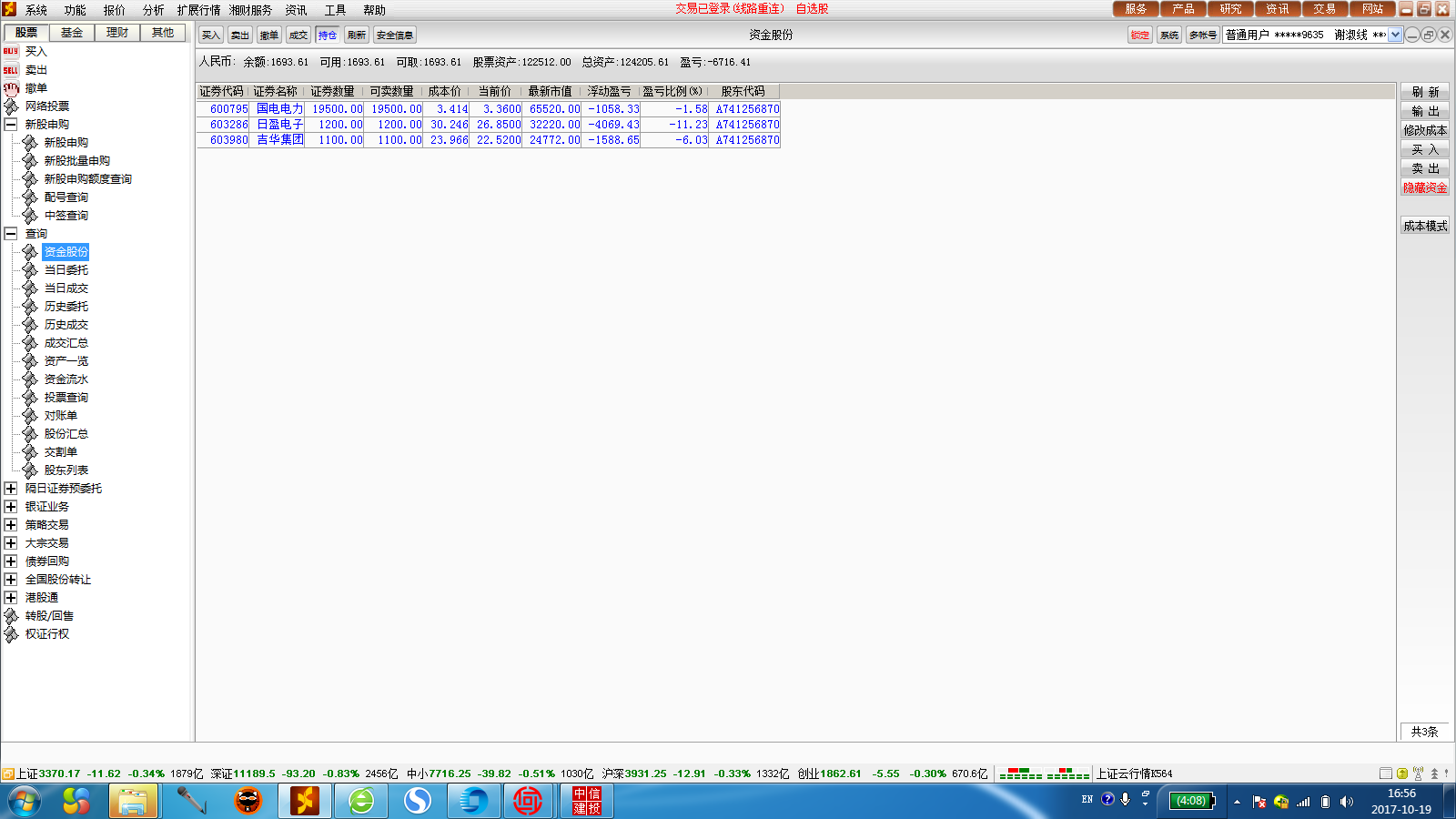Click the volume speaker tray icon

[x=1347, y=802]
